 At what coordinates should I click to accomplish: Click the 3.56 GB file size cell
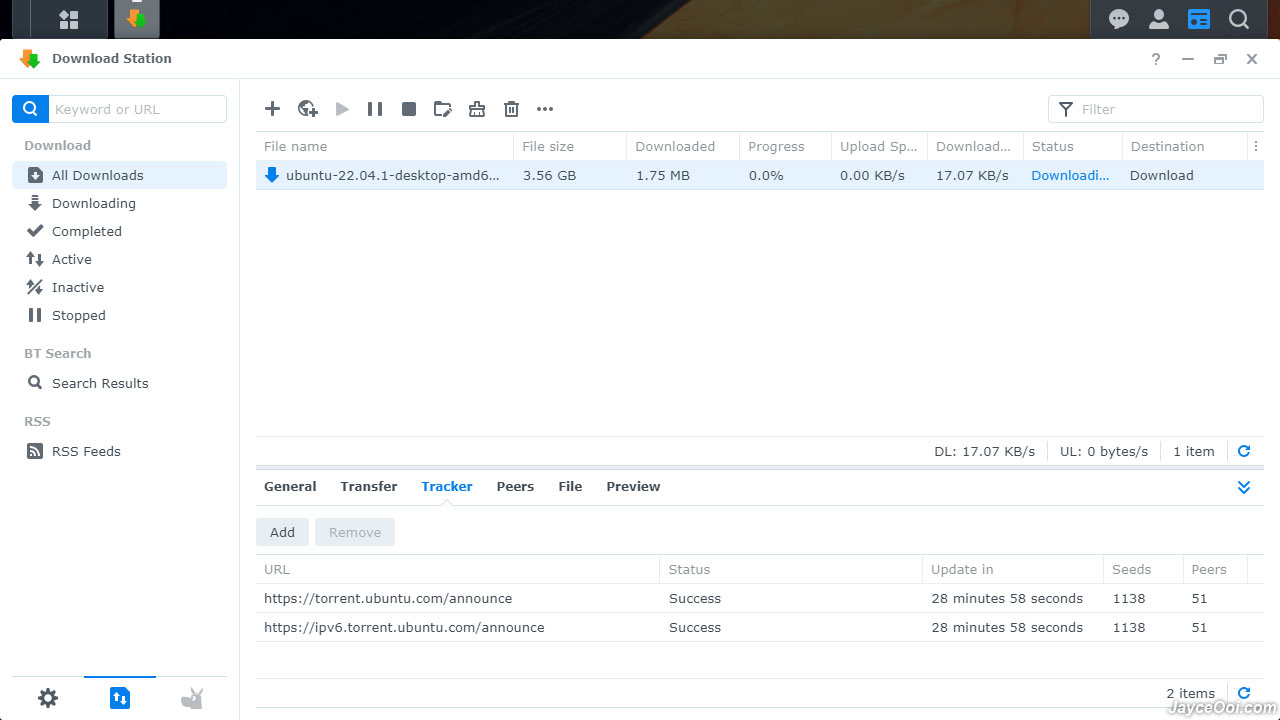click(x=550, y=175)
